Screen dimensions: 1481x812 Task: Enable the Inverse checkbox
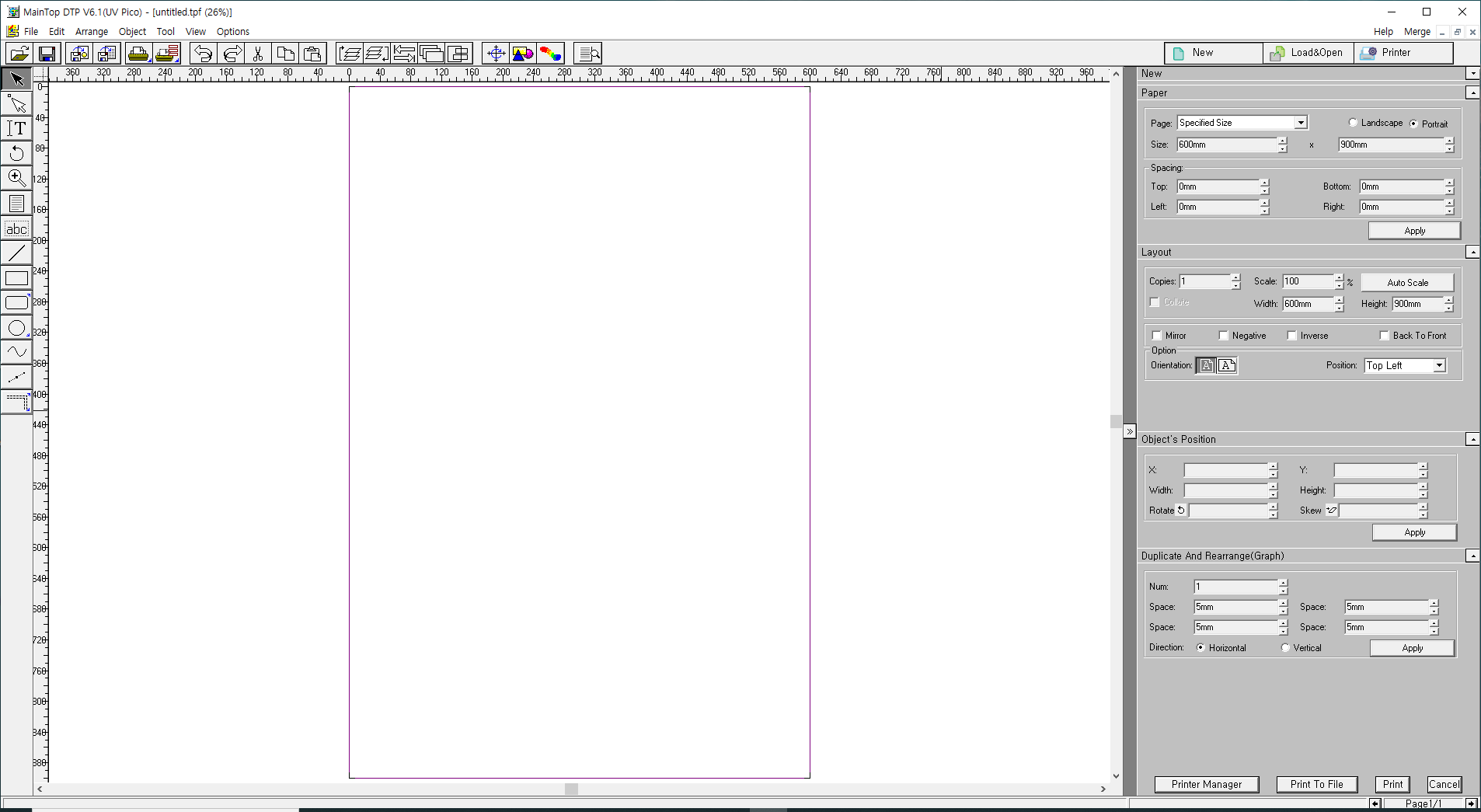tap(1292, 336)
